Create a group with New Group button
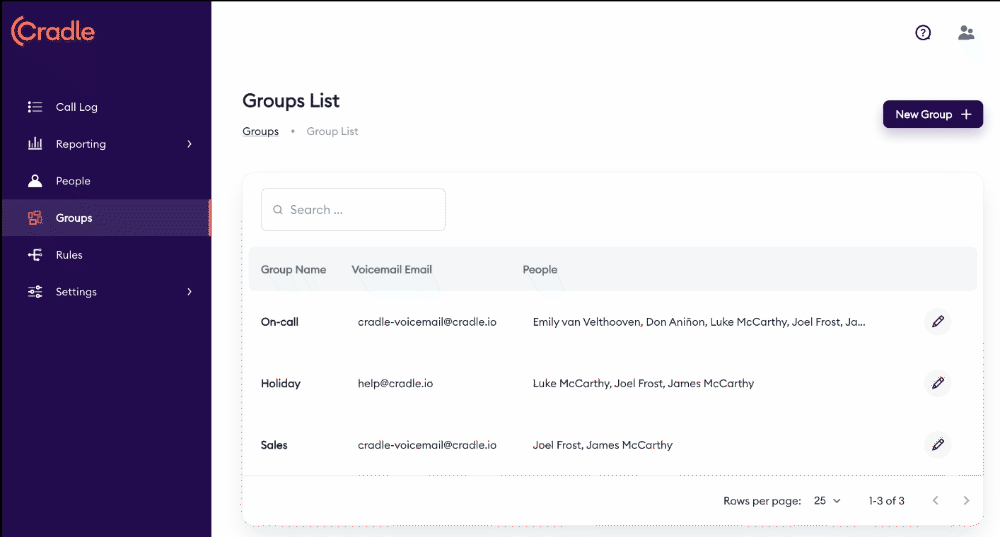The width and height of the screenshot is (1000, 537). click(932, 114)
